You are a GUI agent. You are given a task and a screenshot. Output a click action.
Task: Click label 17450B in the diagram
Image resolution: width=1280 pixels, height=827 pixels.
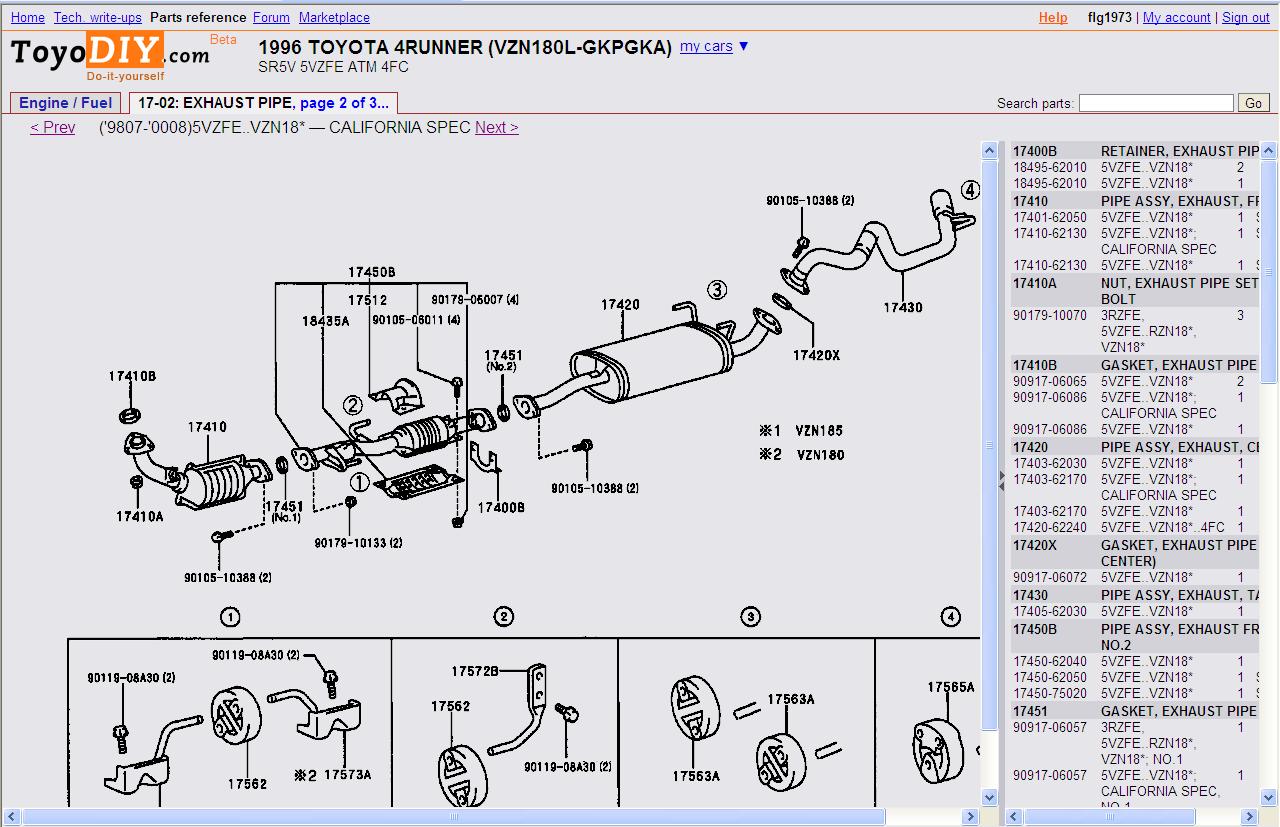(372, 272)
